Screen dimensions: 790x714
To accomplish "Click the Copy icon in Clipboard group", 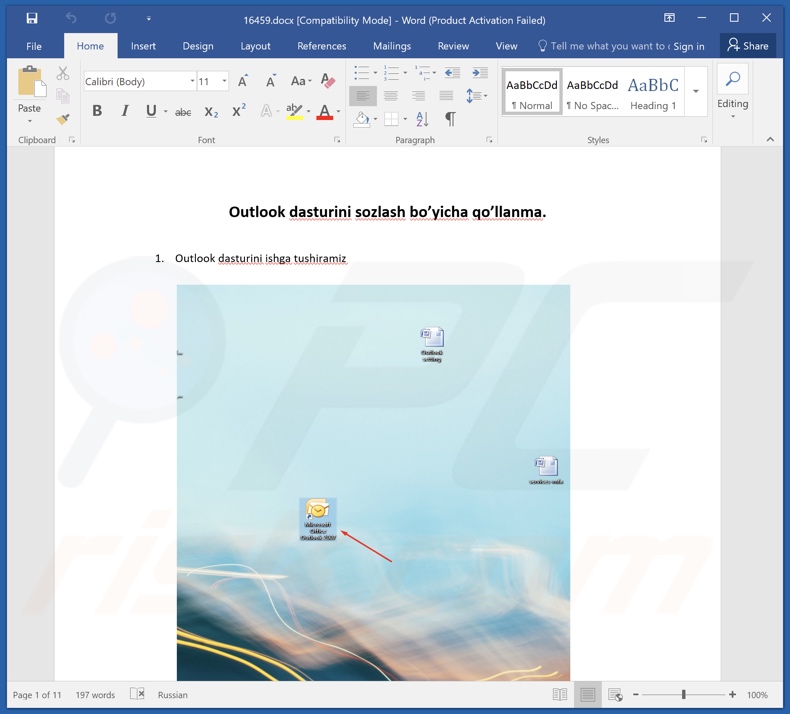I will [63, 96].
